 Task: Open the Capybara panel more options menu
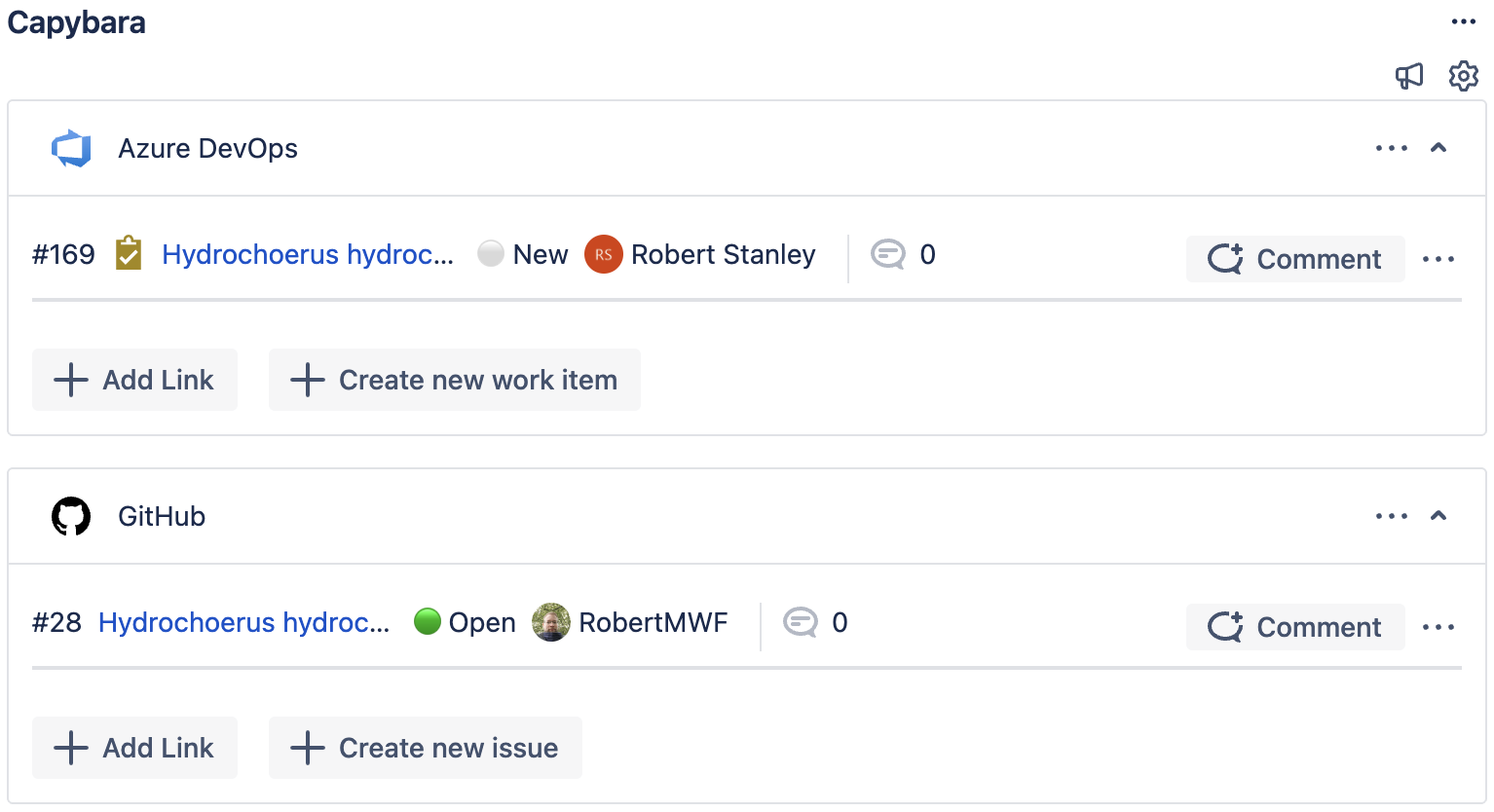[1463, 22]
